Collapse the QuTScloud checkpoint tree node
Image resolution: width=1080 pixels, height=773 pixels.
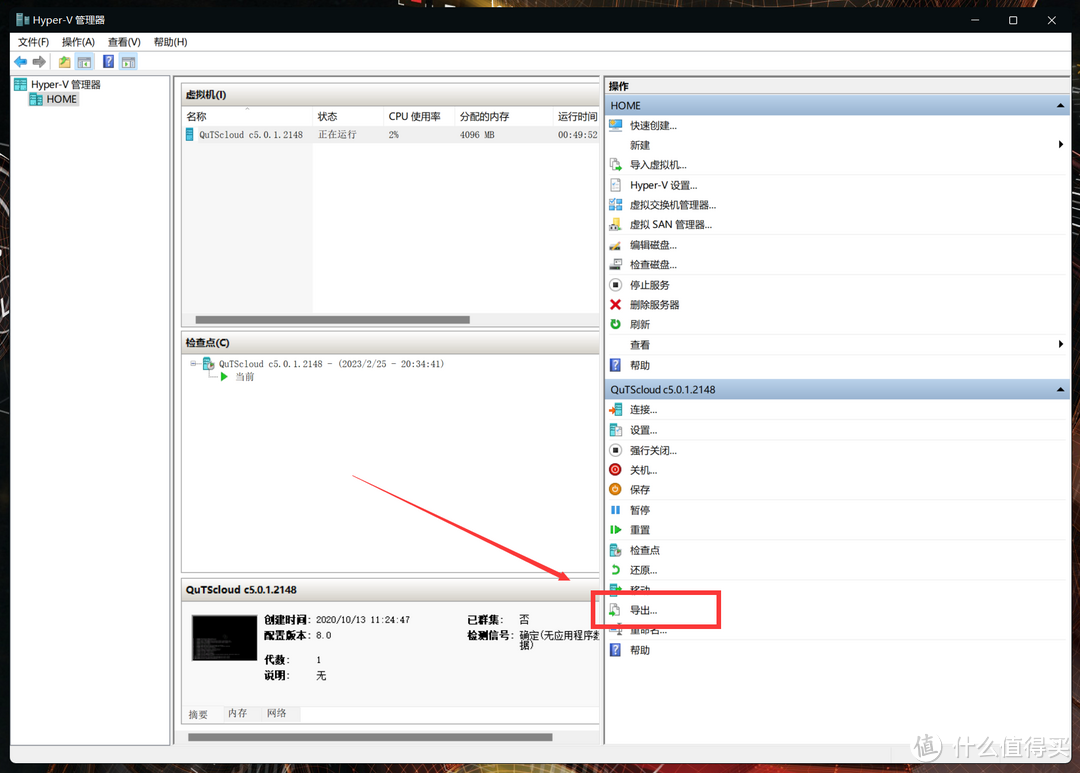194,364
